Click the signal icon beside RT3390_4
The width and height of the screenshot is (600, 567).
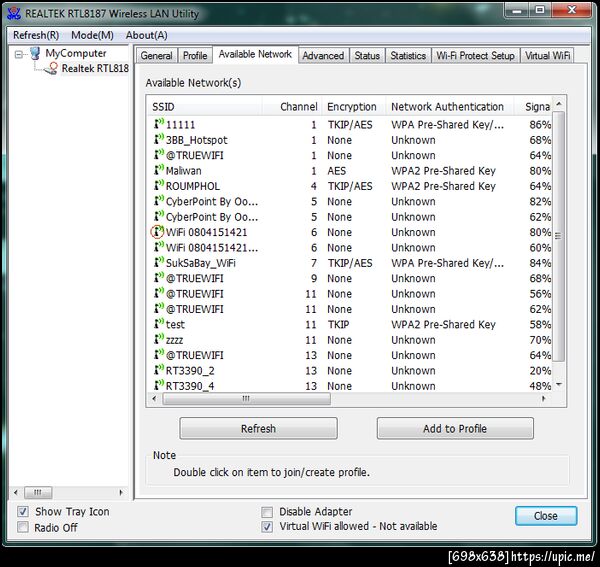click(159, 385)
